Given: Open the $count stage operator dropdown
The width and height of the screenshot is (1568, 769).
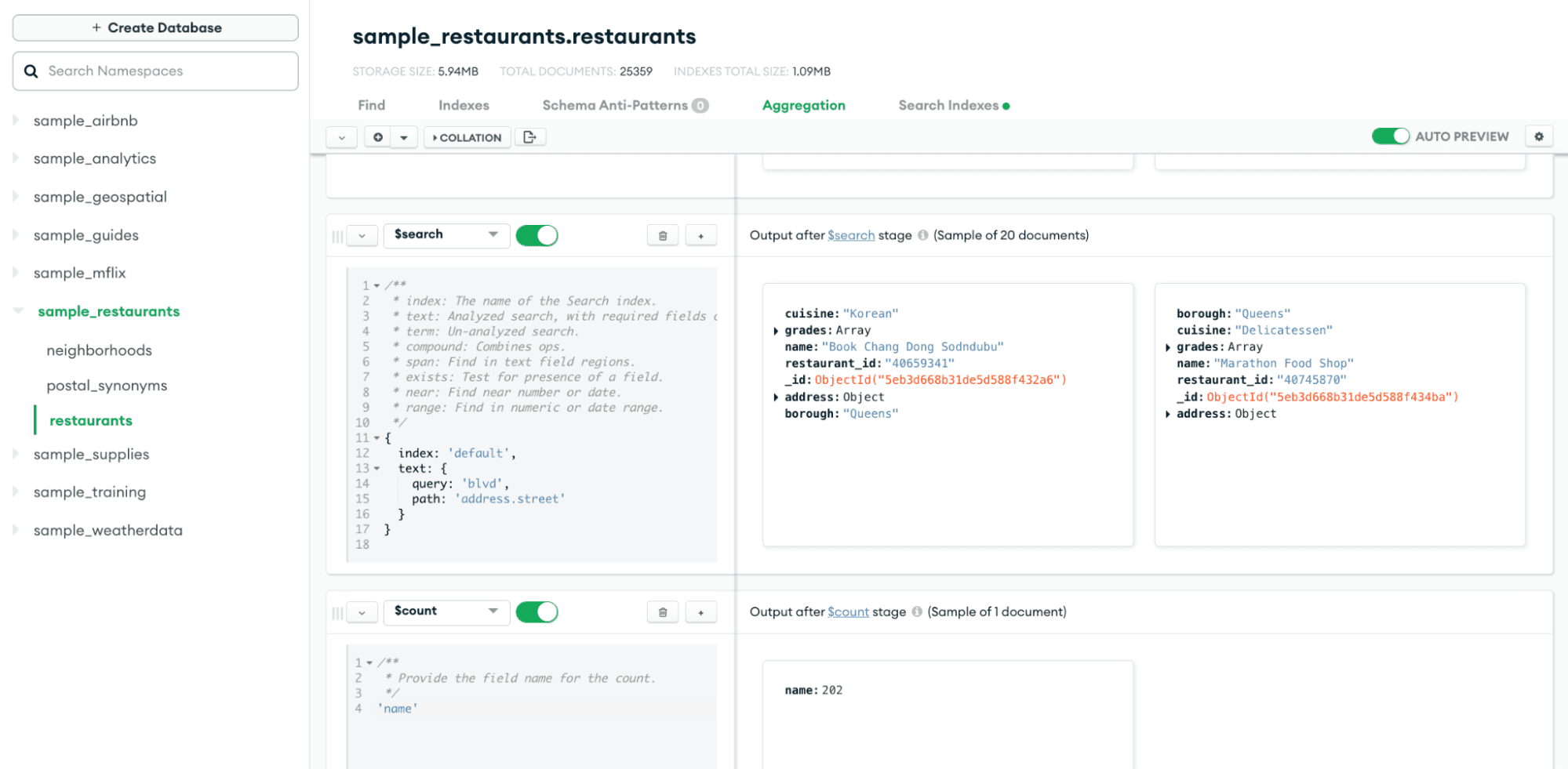Looking at the screenshot, I should (446, 611).
